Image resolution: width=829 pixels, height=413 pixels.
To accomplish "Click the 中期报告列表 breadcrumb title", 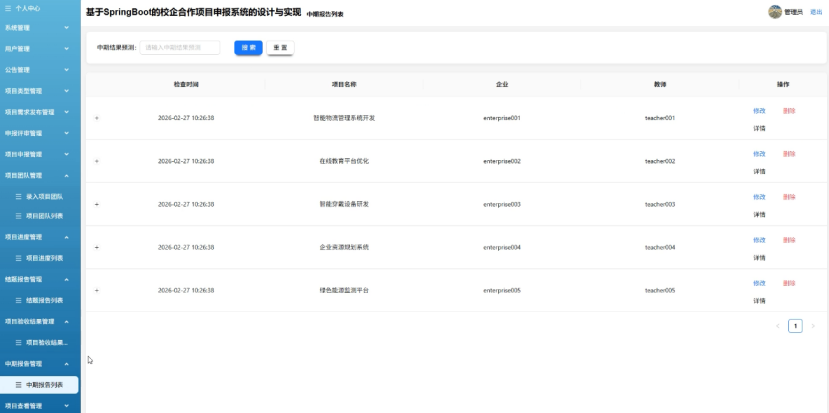I will [325, 14].
